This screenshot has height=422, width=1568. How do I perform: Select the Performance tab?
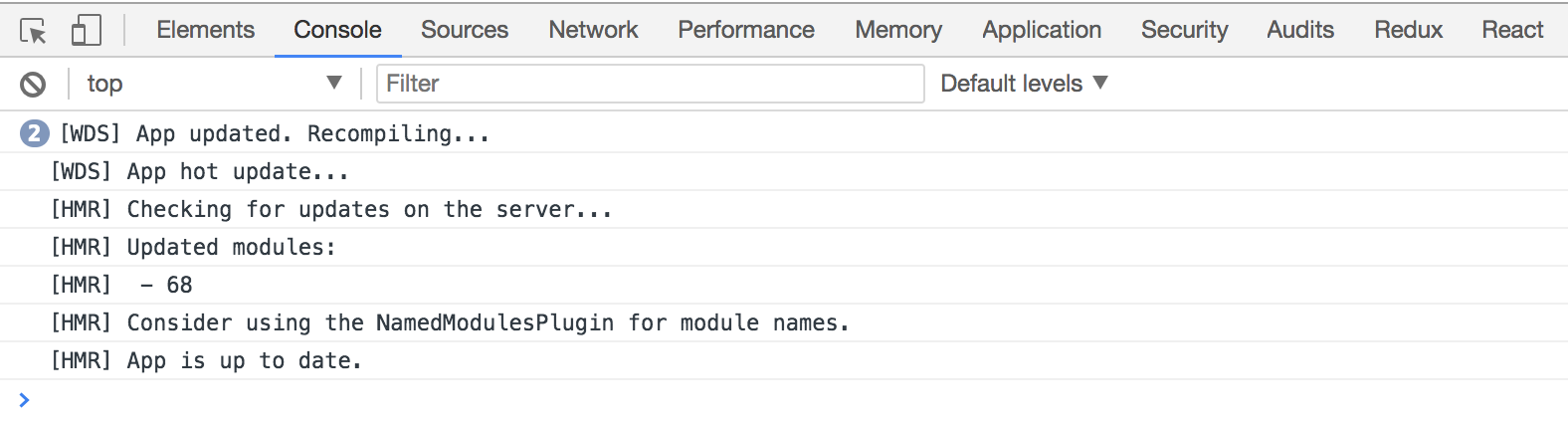[x=746, y=30]
